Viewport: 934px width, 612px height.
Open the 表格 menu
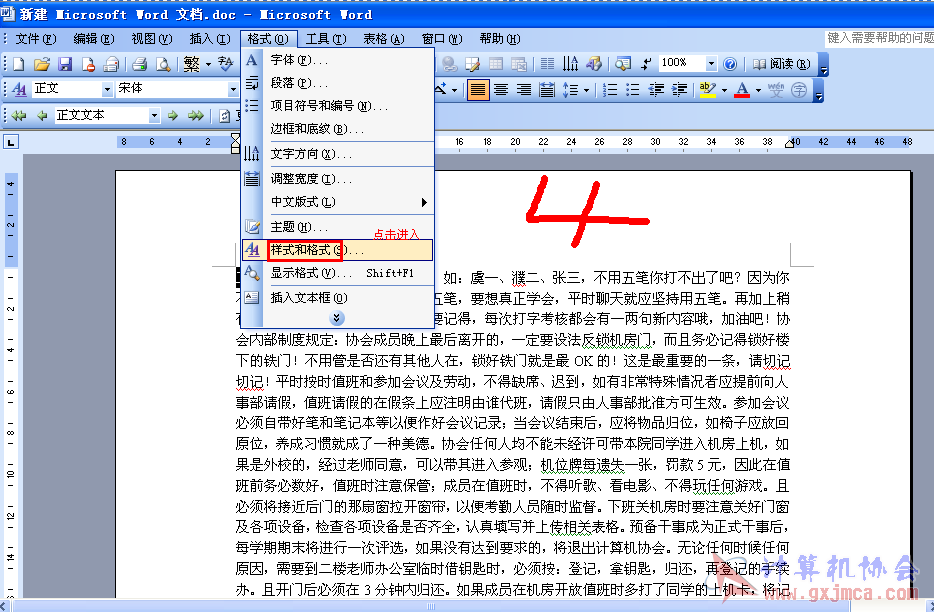[384, 39]
